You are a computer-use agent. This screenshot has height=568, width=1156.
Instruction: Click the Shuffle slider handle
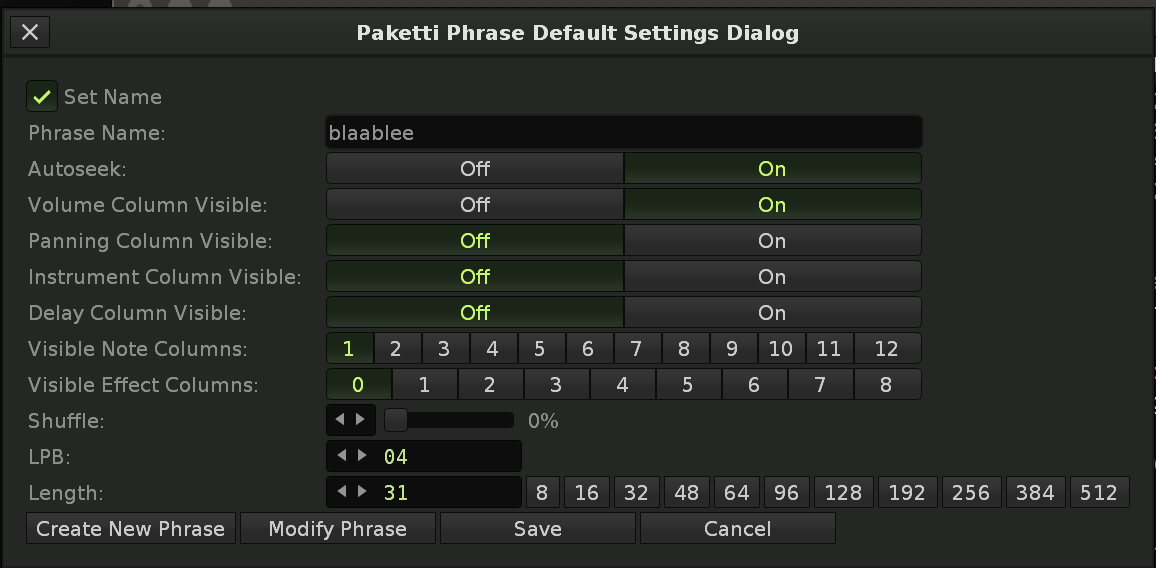(396, 421)
